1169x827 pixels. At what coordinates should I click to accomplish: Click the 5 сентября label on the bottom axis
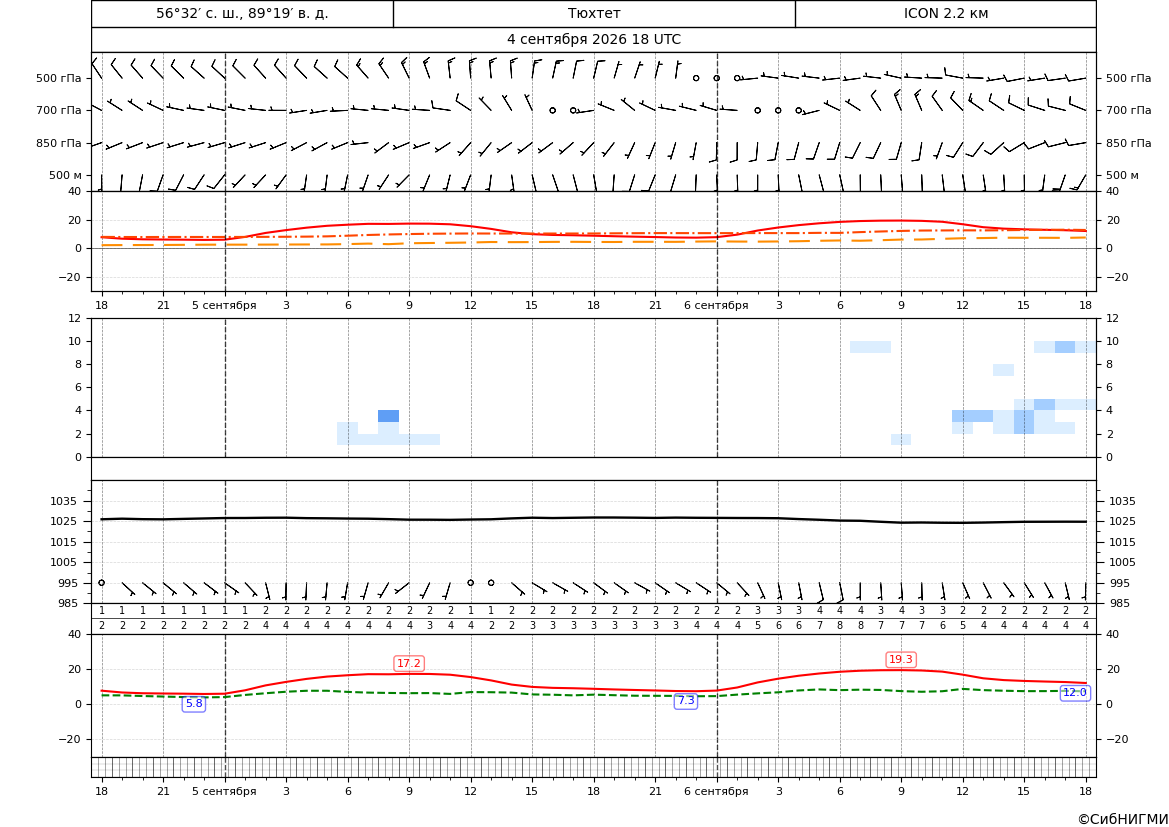[x=224, y=791]
